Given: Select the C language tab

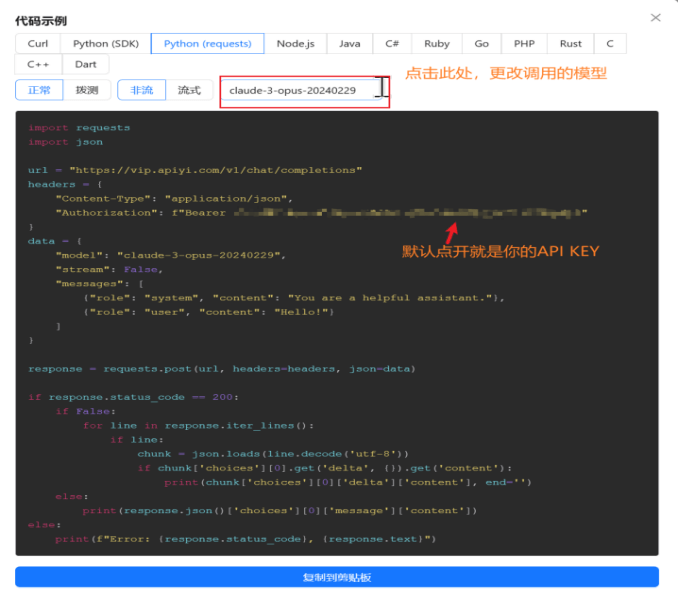Looking at the screenshot, I should [610, 44].
